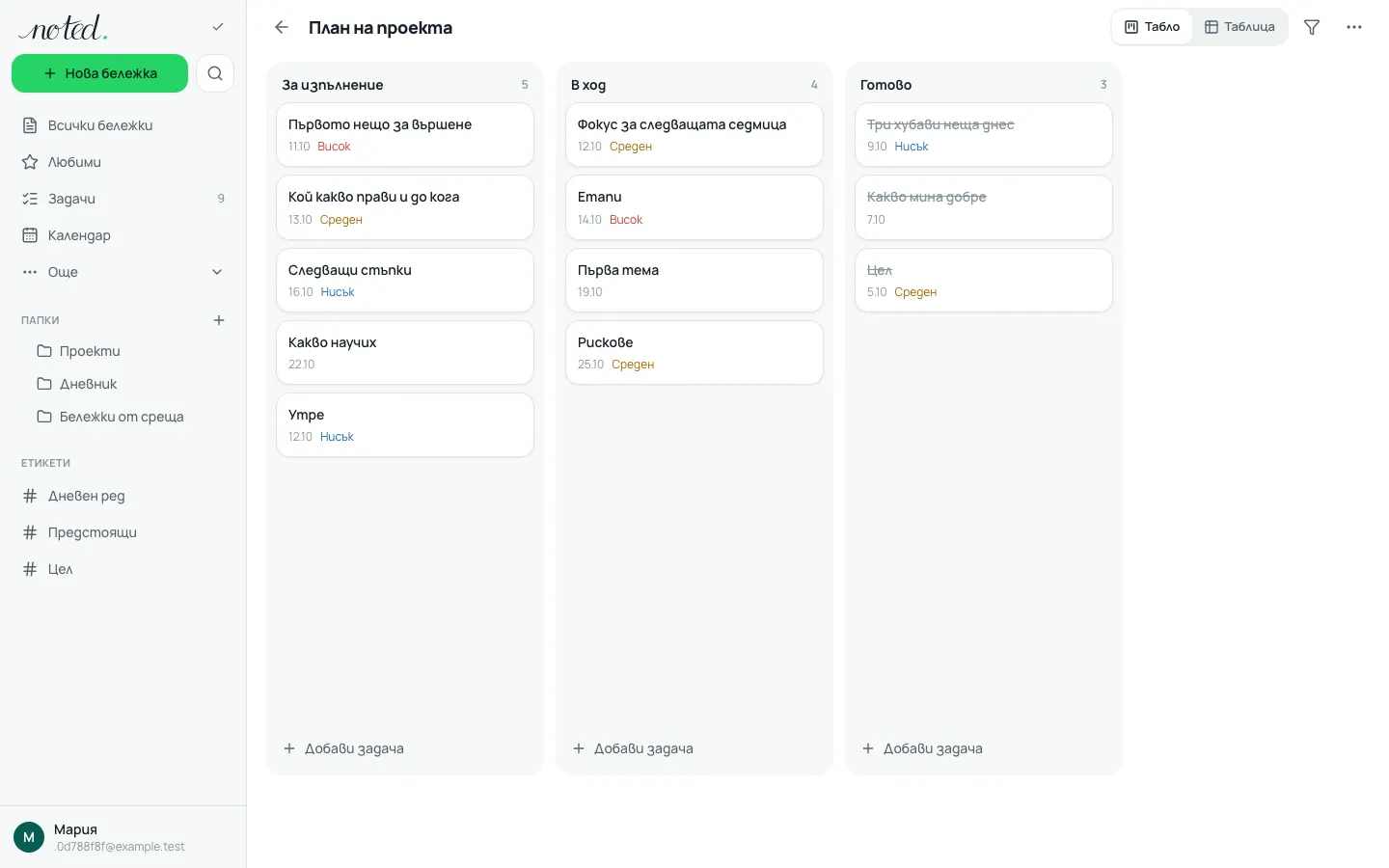Expand the Още section chevron
1389x868 pixels.
point(217,272)
